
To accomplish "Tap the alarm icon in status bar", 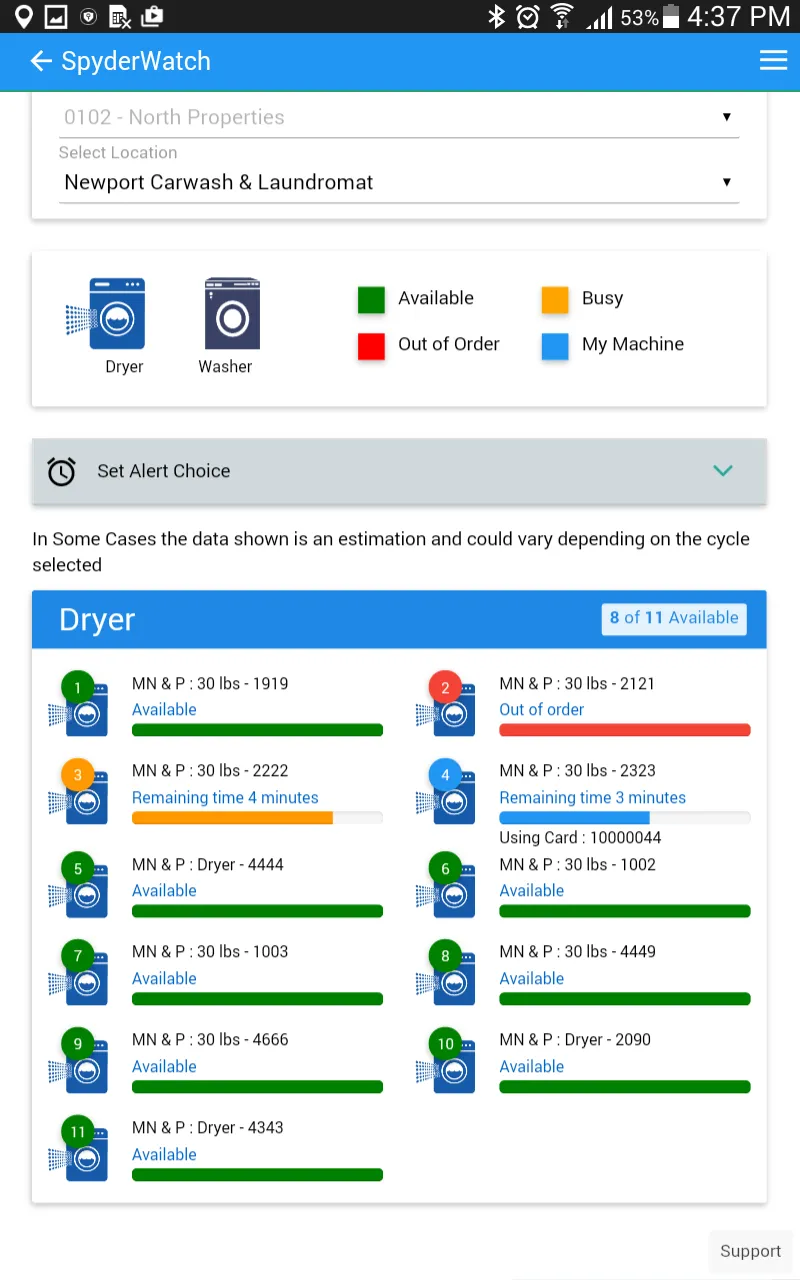I will [x=528, y=16].
